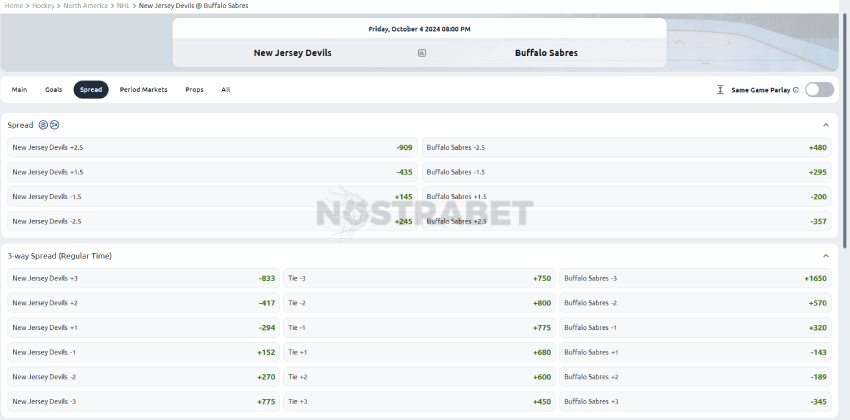Bet Buffalo Sabres -2.5 at +480

coord(627,147)
